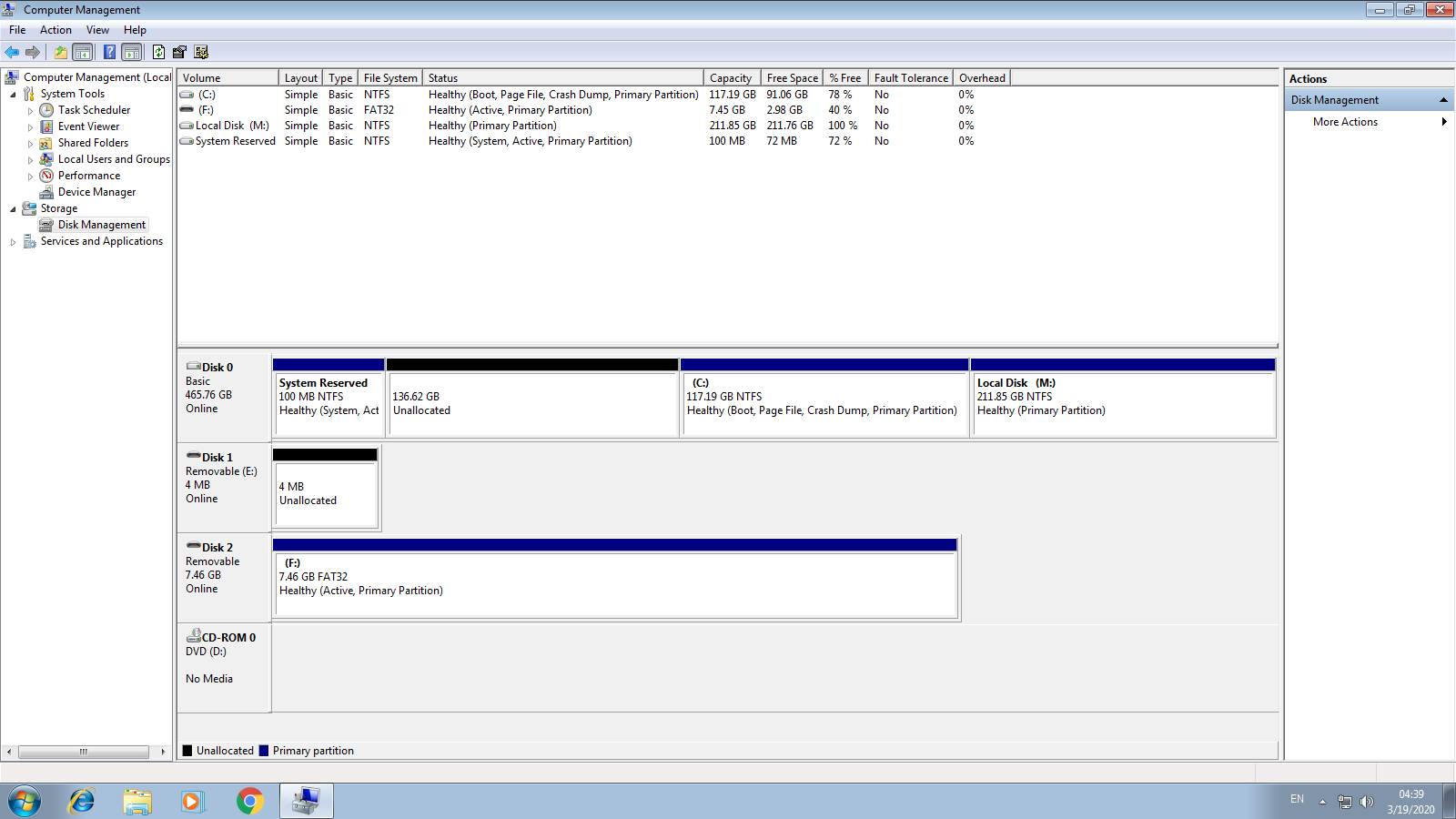Open the More Actions submenu
The height and width of the screenshot is (819, 1456).
(1345, 122)
